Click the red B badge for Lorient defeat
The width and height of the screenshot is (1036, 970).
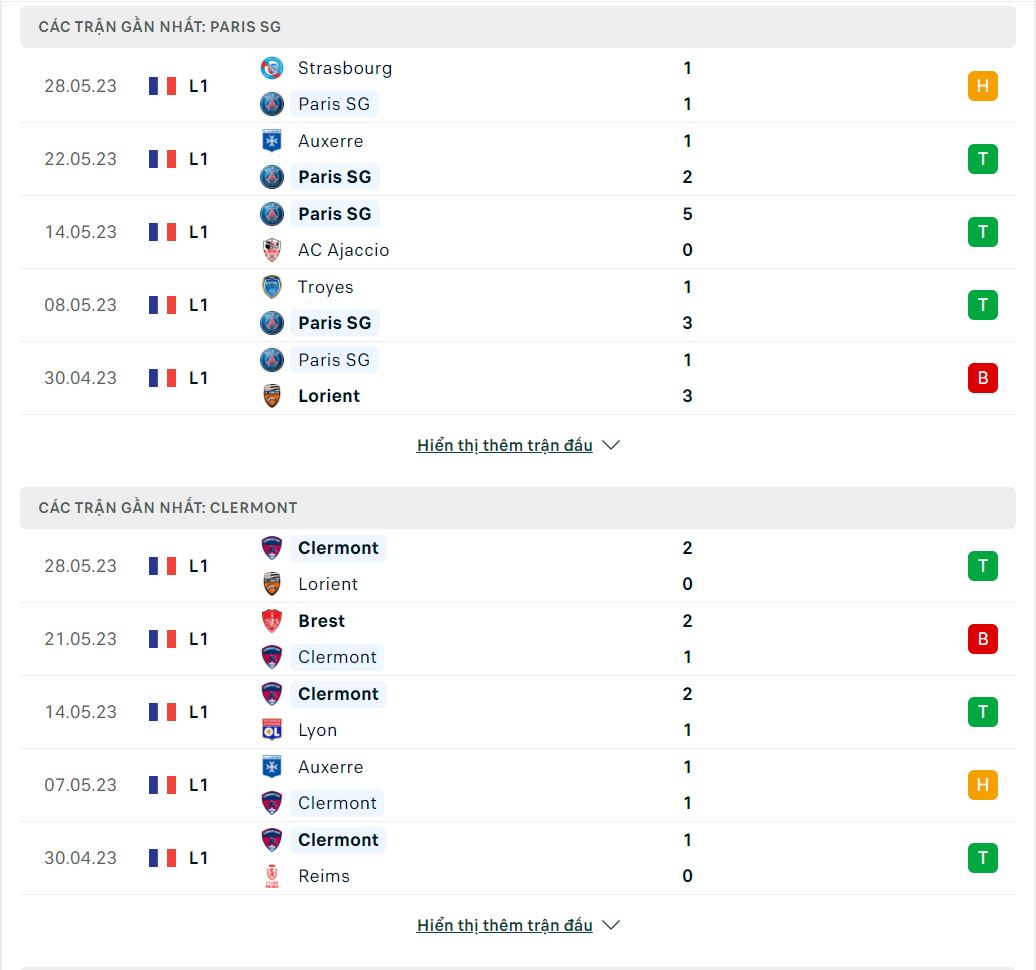982,378
